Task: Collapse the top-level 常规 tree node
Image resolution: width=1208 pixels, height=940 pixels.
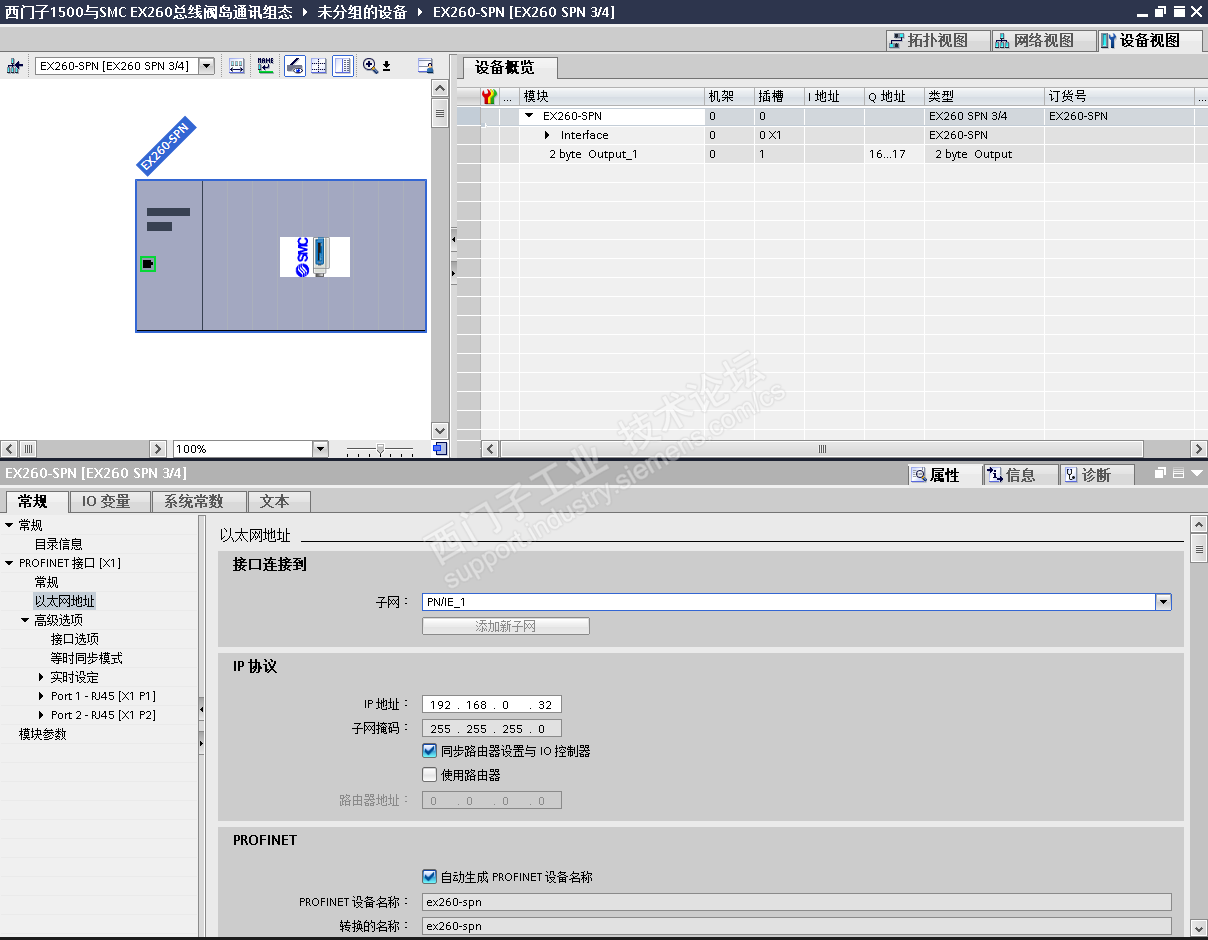Action: [x=9, y=525]
